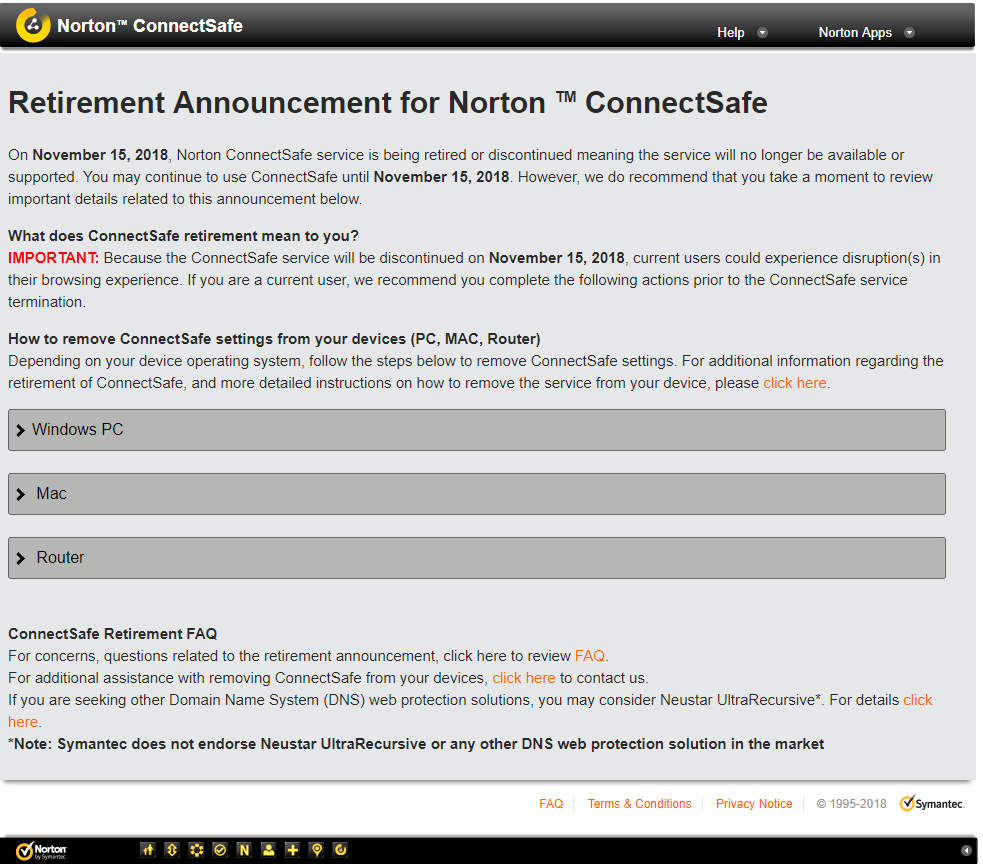Click the red 'IMPORTANT:' text
The width and height of the screenshot is (983, 867).
coord(53,258)
